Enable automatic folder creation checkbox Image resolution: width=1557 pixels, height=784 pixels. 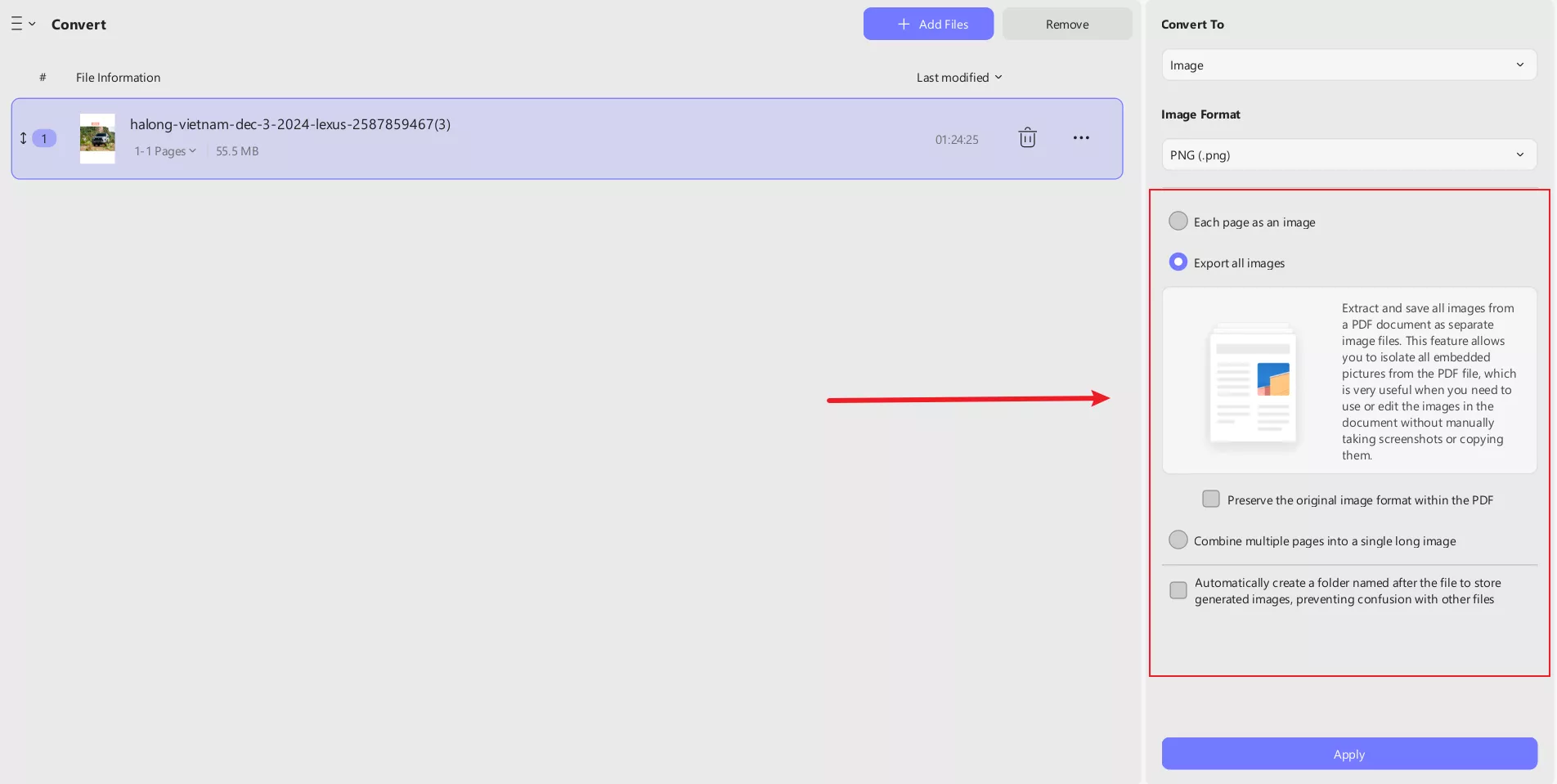click(x=1178, y=590)
